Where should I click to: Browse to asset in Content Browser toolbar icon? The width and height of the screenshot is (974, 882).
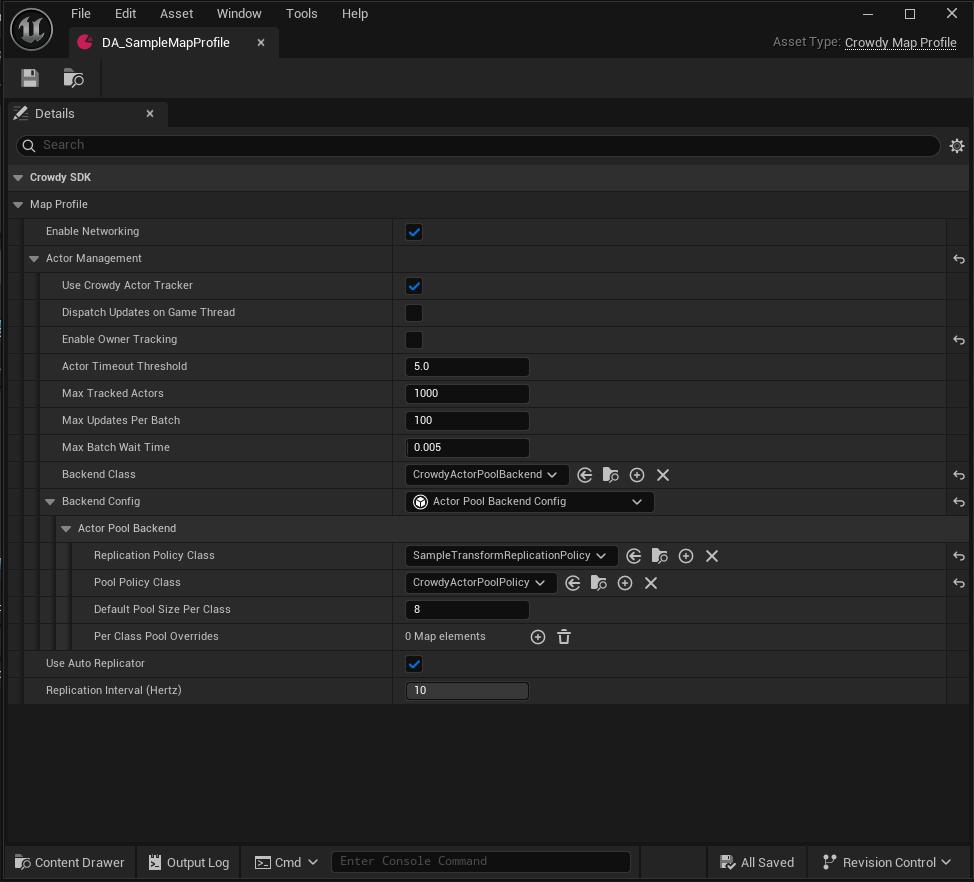coord(73,78)
